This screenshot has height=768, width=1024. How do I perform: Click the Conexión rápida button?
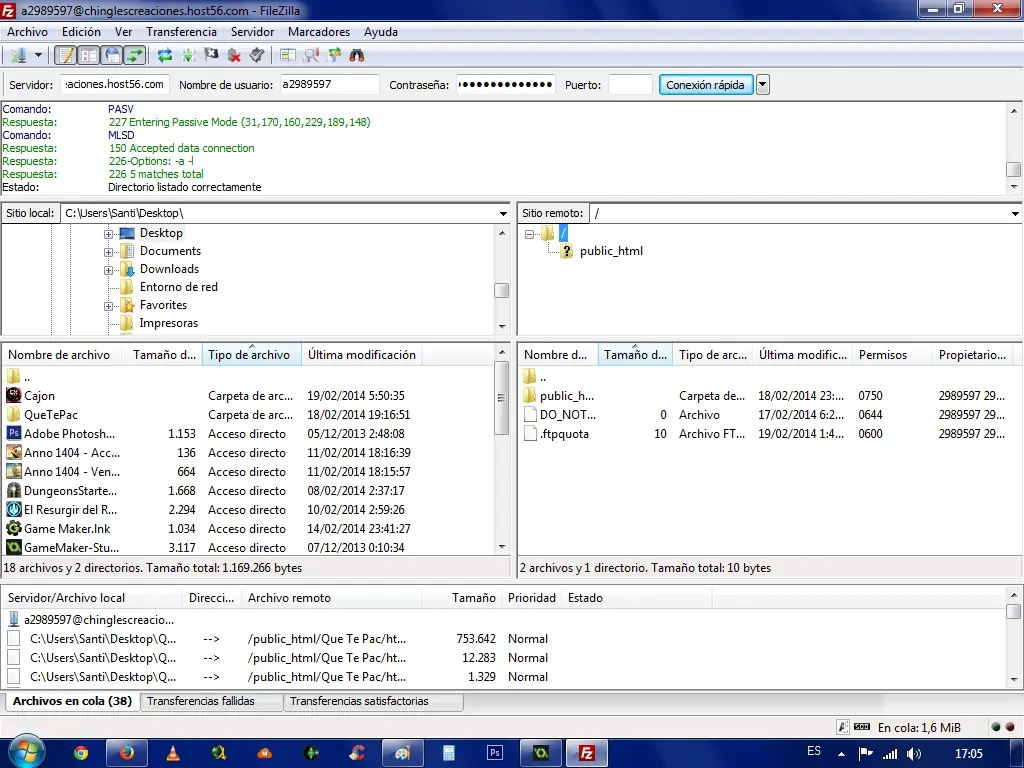point(705,84)
